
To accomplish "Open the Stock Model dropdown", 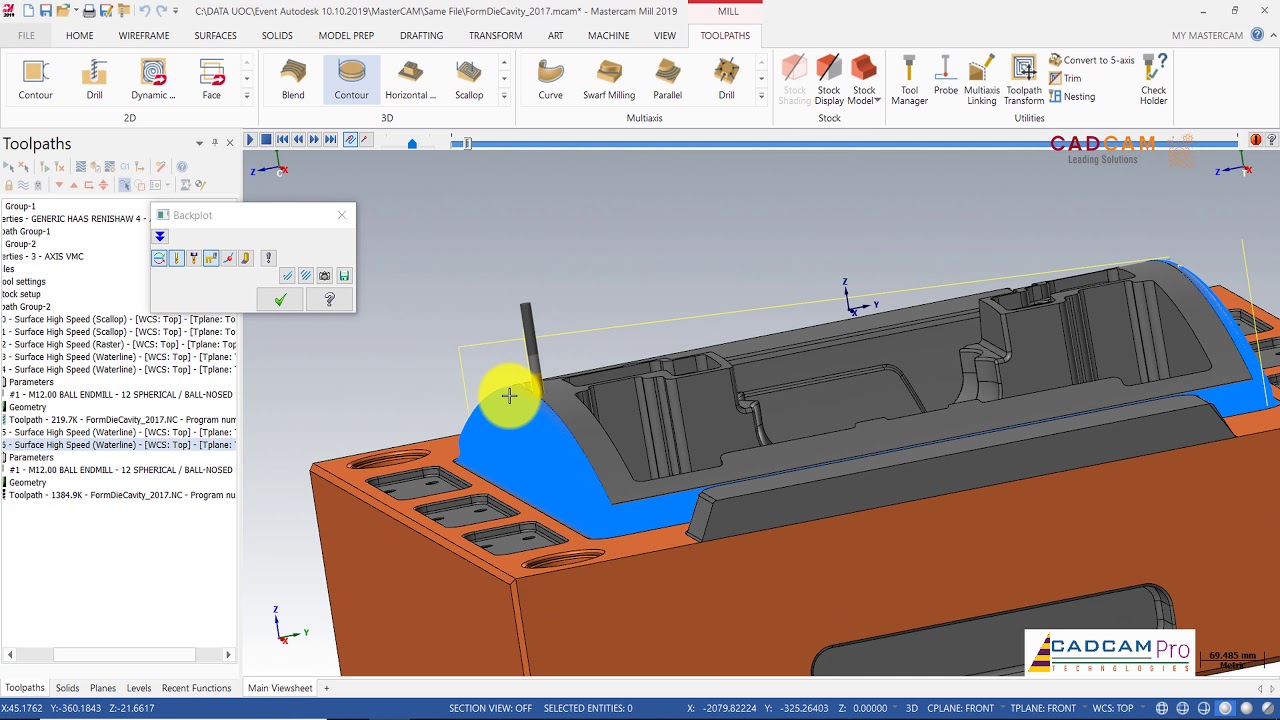I will coord(864,80).
